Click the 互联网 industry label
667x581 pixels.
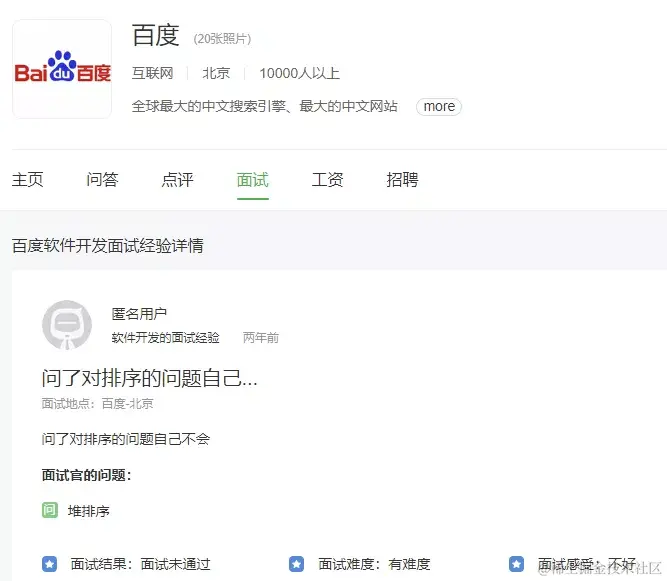152,73
